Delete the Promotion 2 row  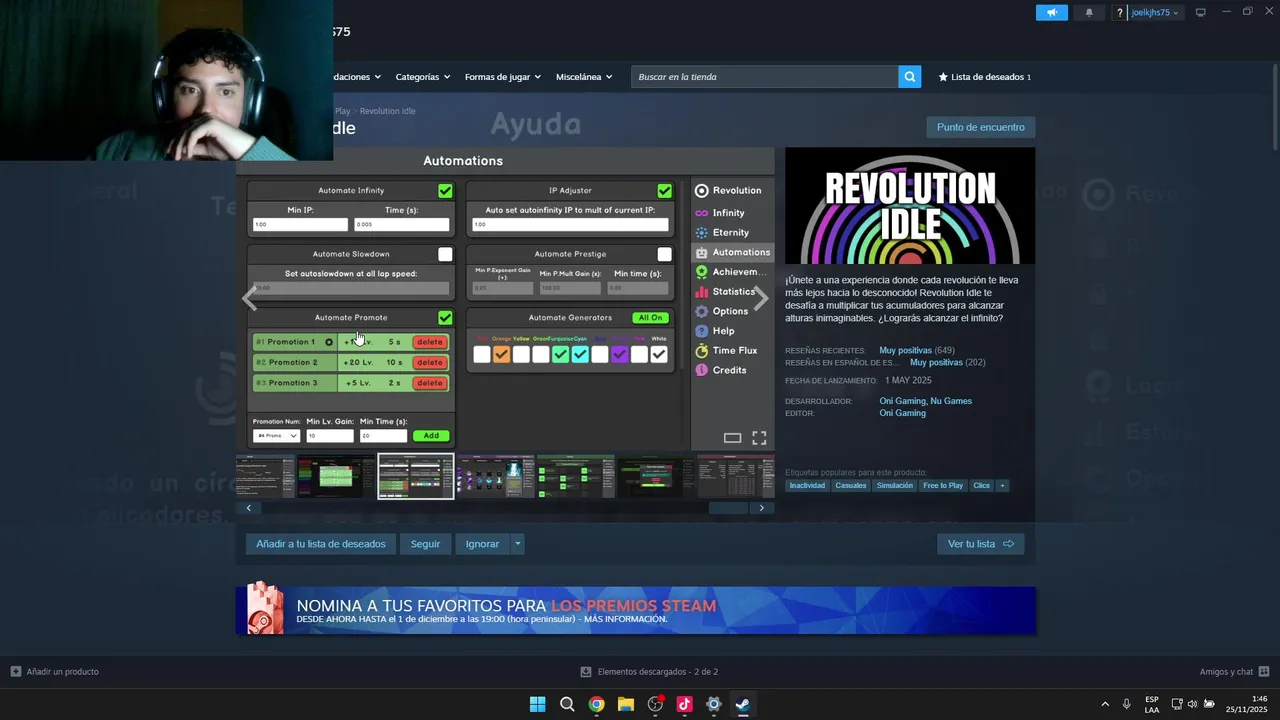(x=429, y=363)
